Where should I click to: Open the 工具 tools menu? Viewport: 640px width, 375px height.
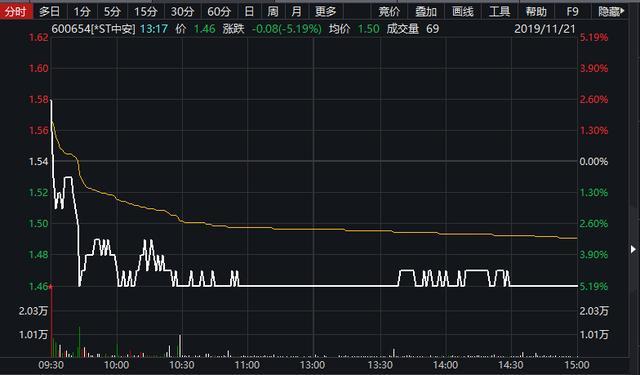[x=499, y=11]
